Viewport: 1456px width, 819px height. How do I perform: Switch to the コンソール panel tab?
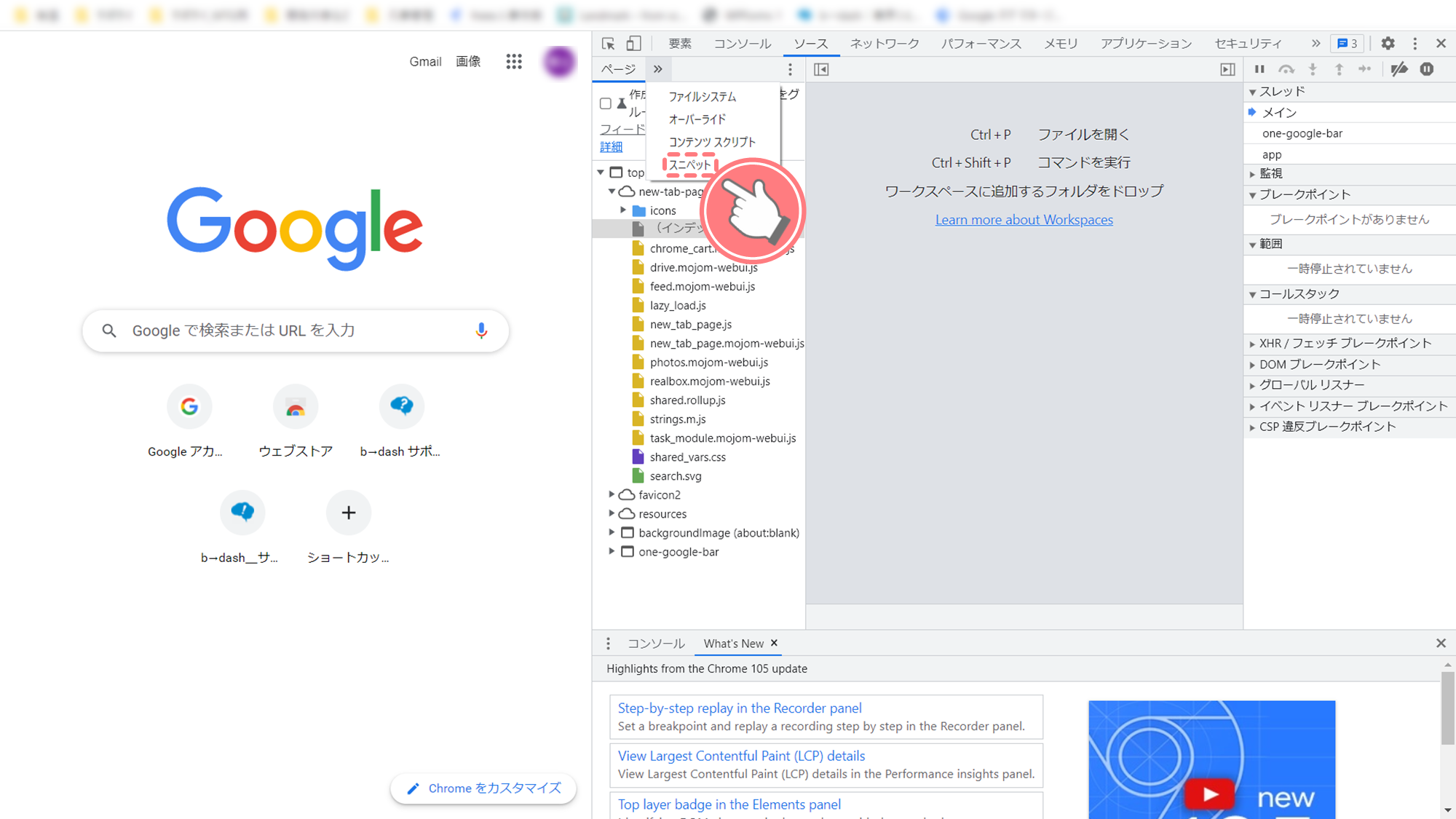point(742,44)
